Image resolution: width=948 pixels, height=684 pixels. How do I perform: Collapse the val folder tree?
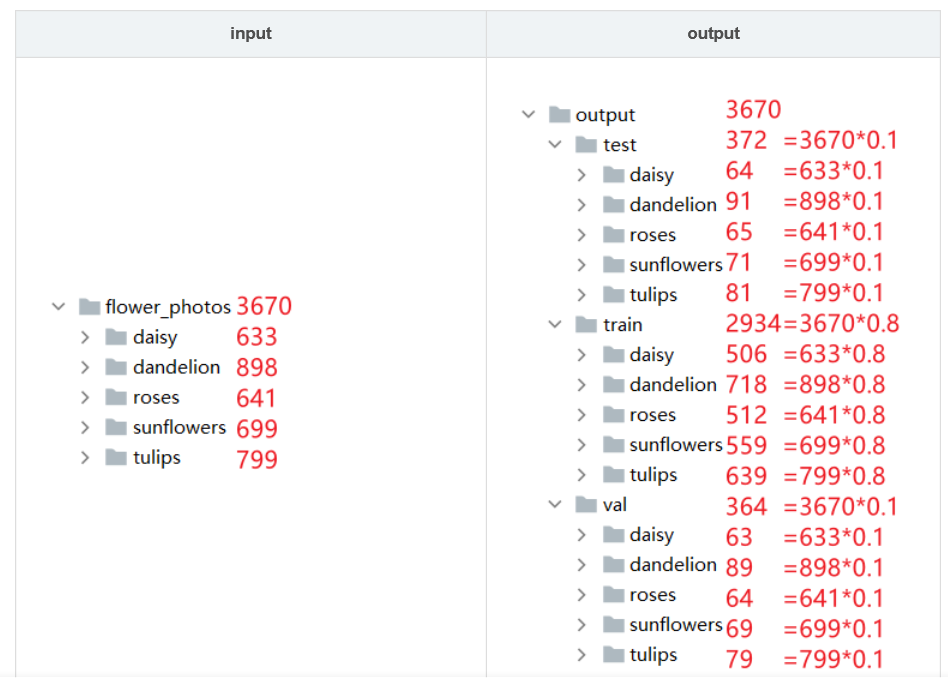(556, 505)
